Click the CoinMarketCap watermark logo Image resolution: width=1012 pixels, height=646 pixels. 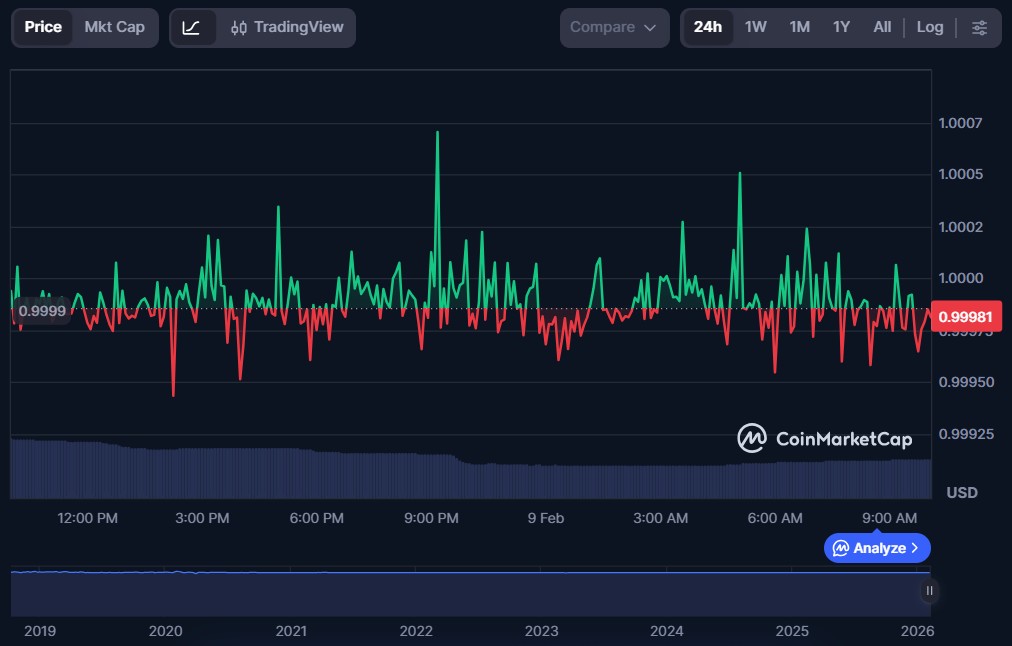coord(825,438)
